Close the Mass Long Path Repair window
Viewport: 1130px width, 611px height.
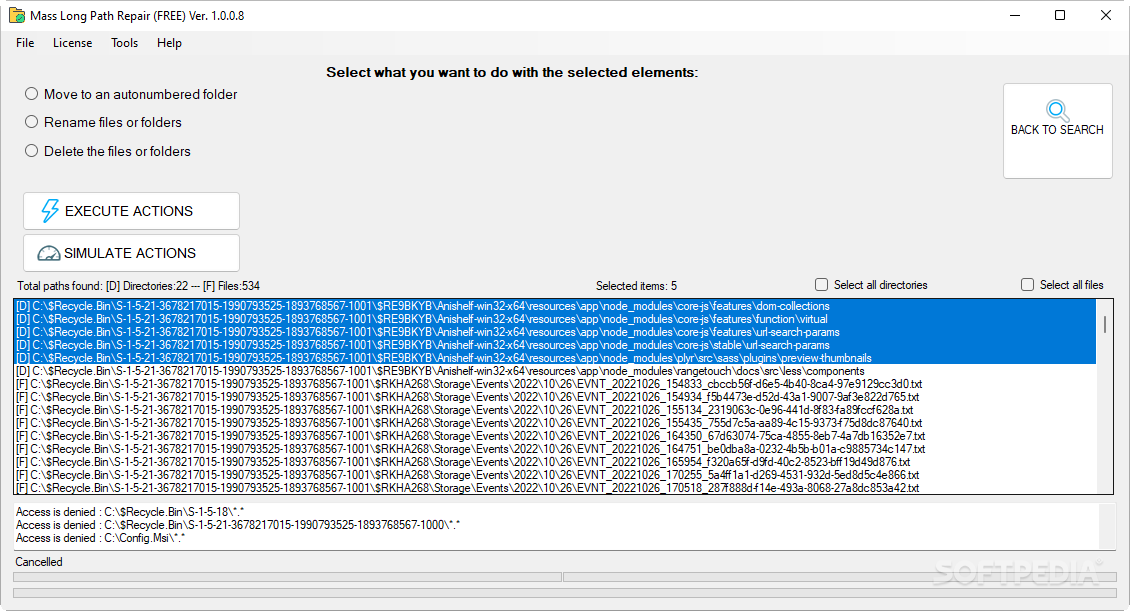pos(1105,15)
